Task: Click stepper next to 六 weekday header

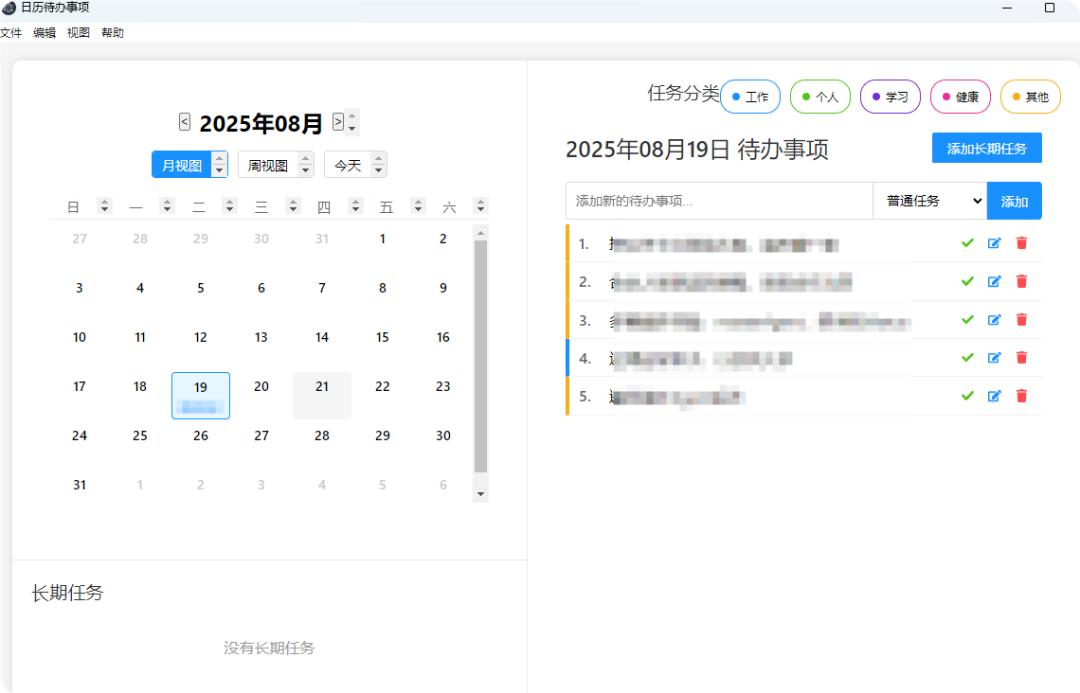Action: coord(481,205)
